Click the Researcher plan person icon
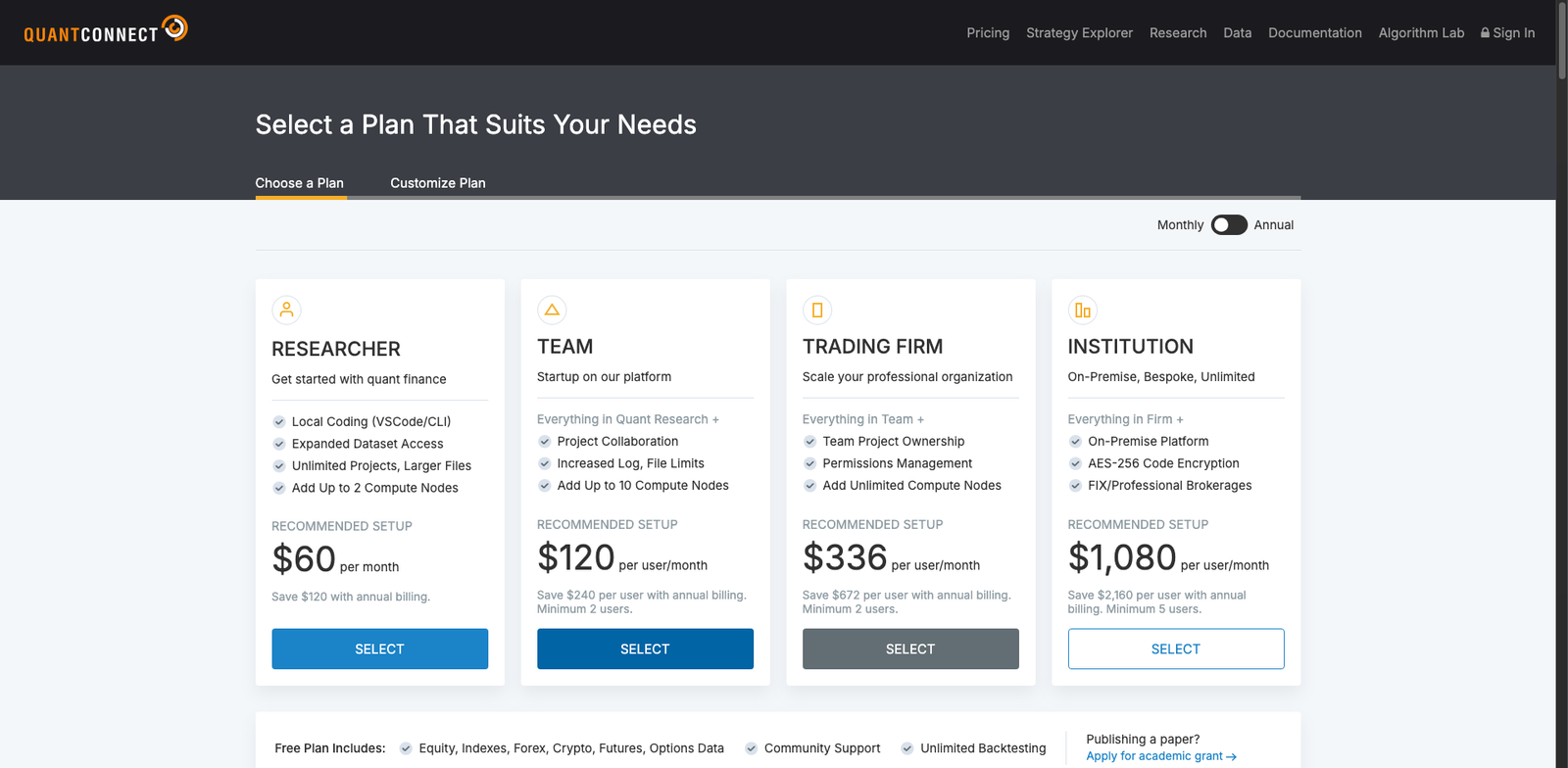Viewport: 1568px width, 768px height. (x=286, y=311)
